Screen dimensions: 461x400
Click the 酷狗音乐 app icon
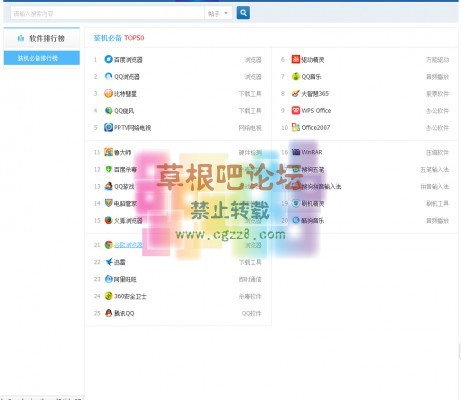pyautogui.click(x=296, y=220)
